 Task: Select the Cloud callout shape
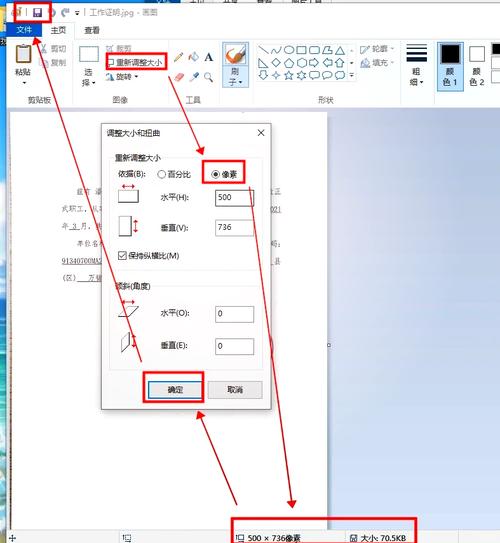tap(340, 75)
